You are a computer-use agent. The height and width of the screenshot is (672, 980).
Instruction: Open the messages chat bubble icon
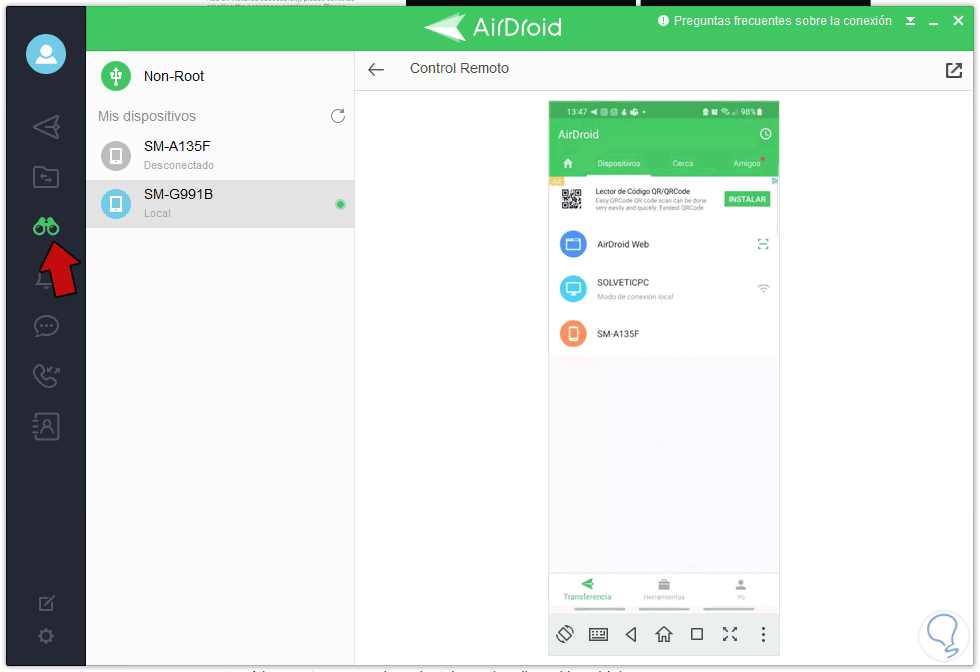[46, 326]
